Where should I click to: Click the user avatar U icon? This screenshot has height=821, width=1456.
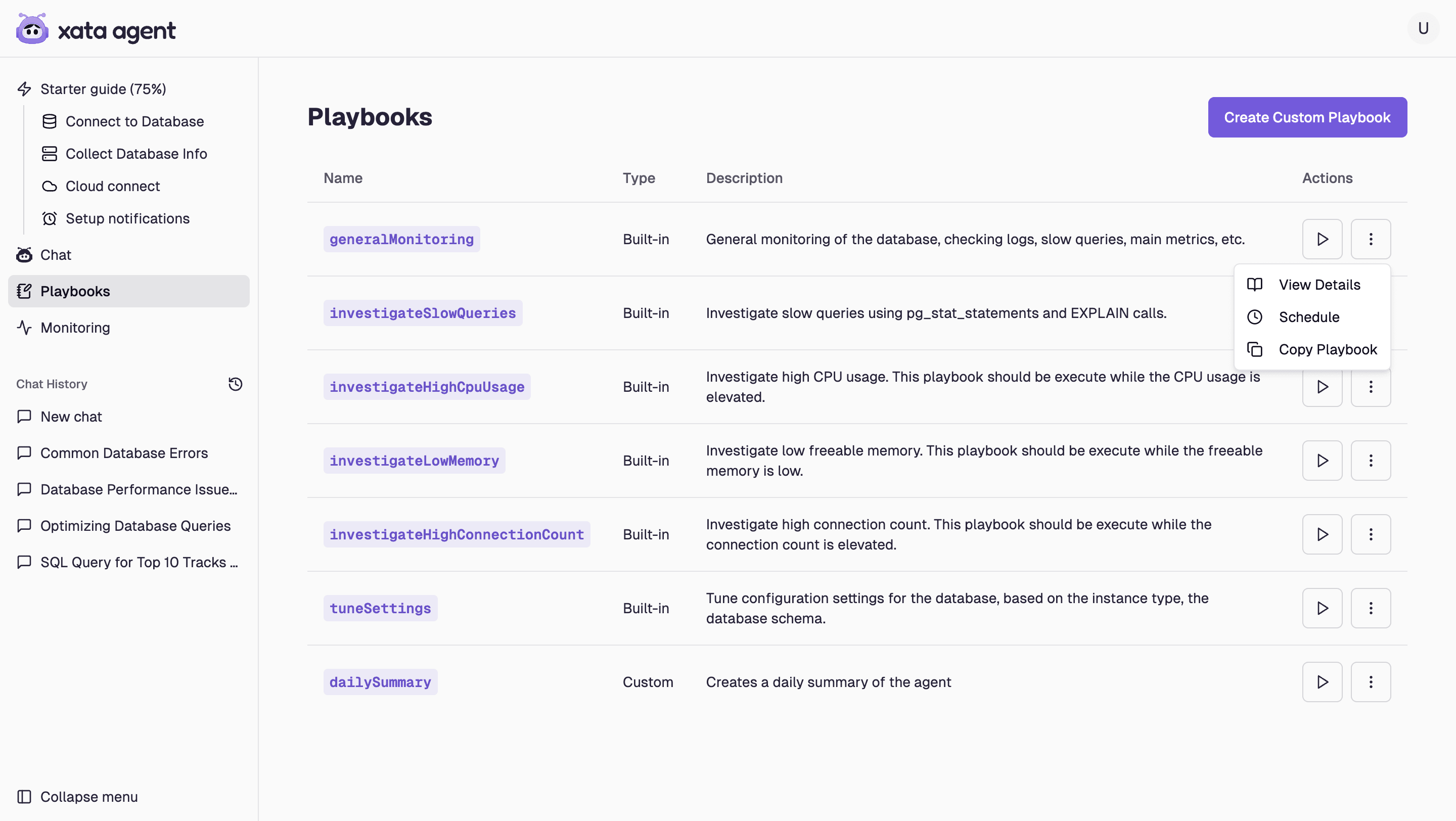pos(1423,28)
